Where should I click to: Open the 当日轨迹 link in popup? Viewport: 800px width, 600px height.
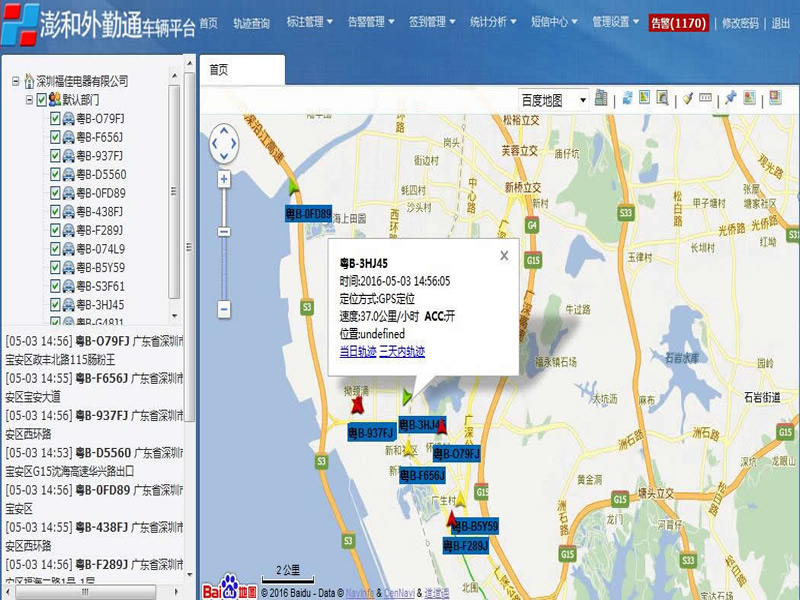pyautogui.click(x=358, y=352)
